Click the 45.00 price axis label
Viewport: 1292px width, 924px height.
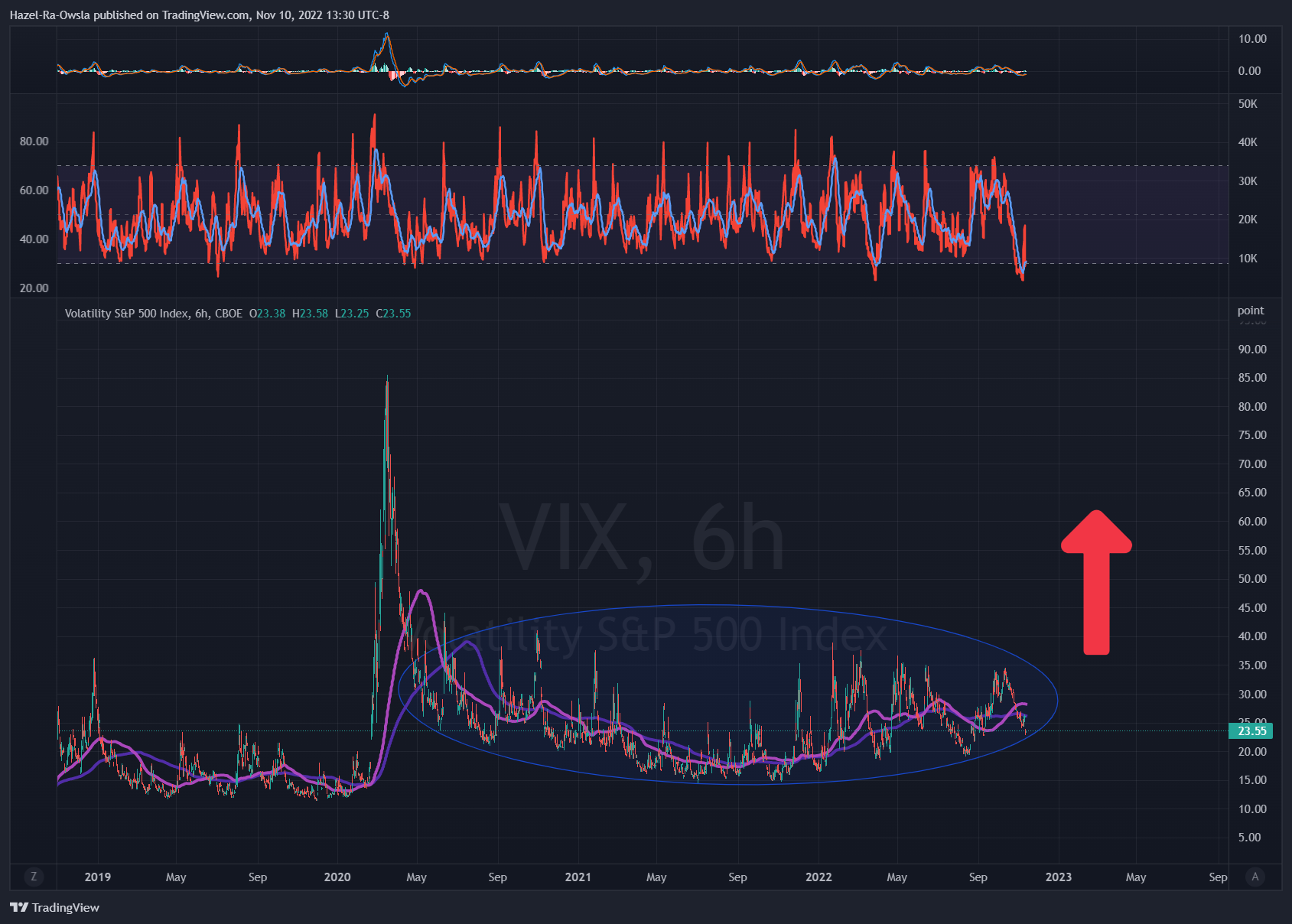1252,607
